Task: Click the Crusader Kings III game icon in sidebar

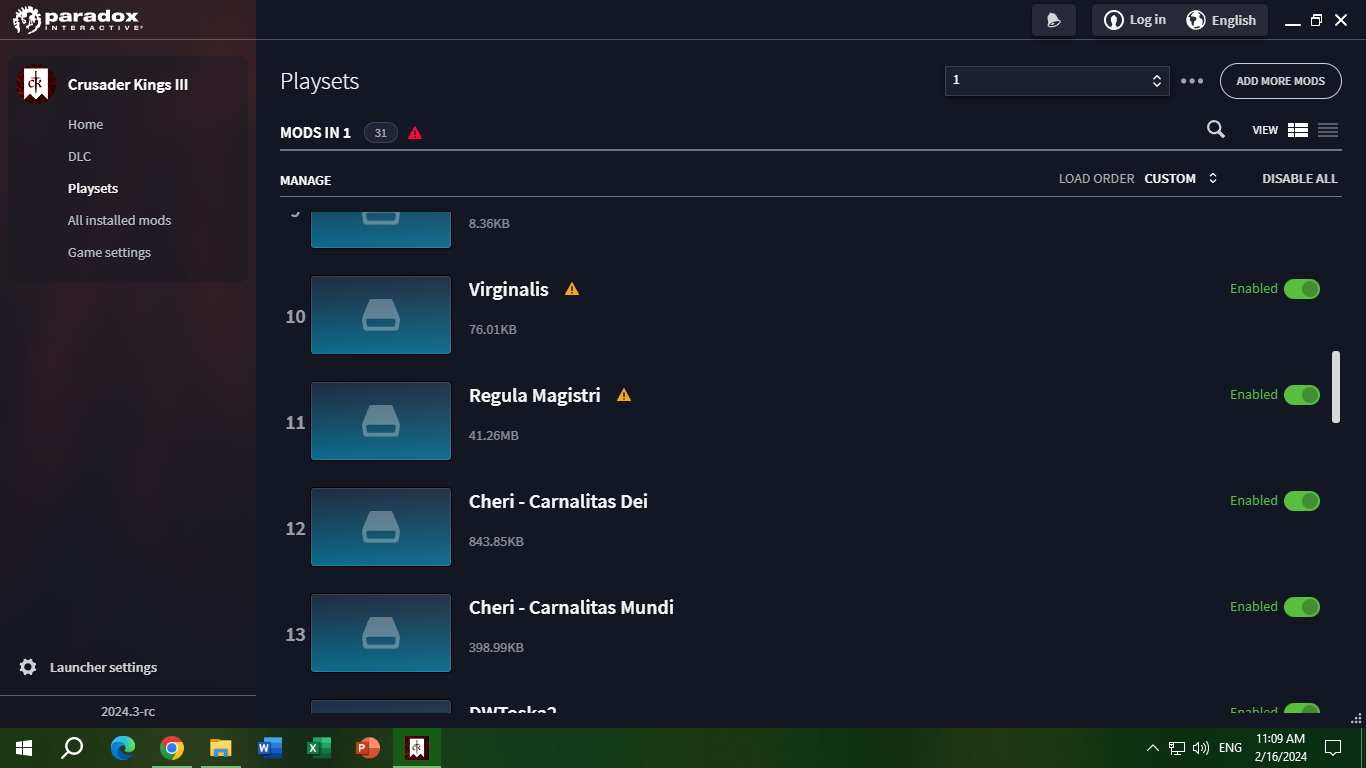Action: pos(37,85)
